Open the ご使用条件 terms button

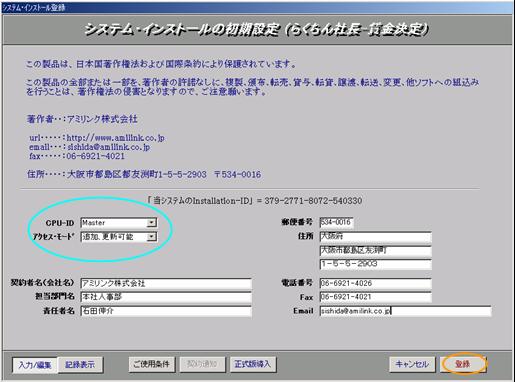pyautogui.click(x=152, y=364)
